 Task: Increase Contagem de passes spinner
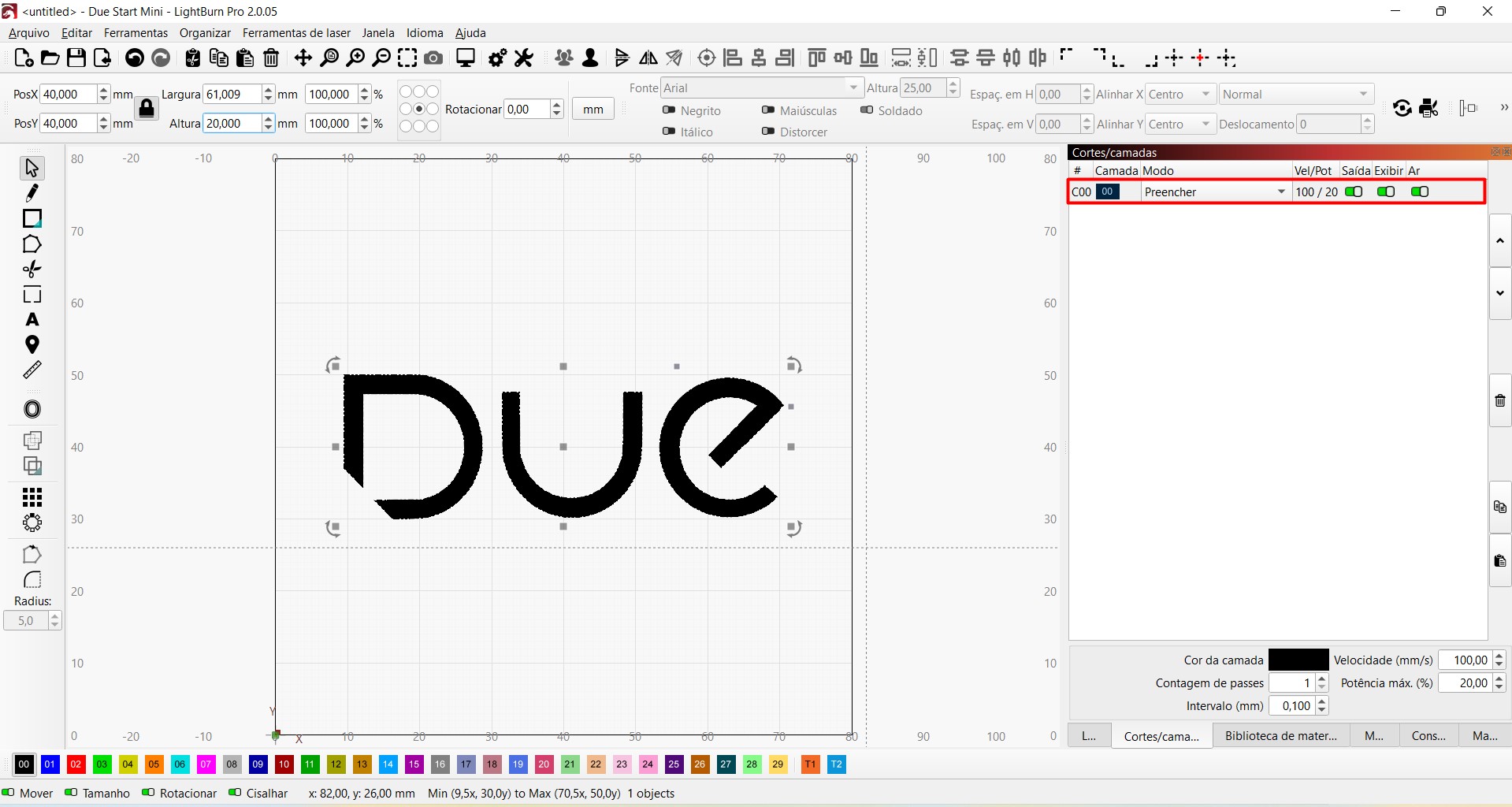click(1322, 679)
